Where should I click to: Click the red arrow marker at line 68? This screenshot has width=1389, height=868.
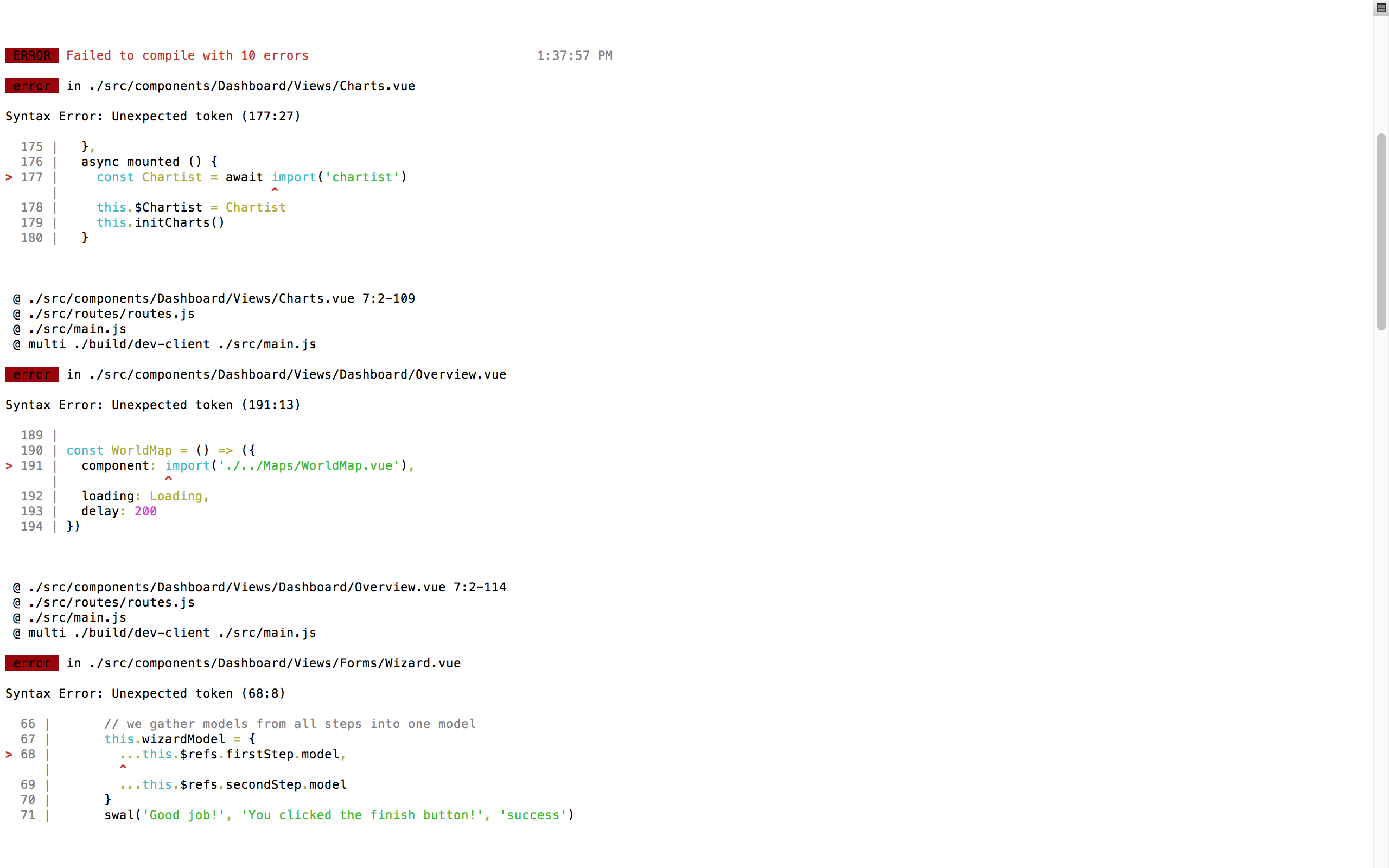tap(8, 754)
